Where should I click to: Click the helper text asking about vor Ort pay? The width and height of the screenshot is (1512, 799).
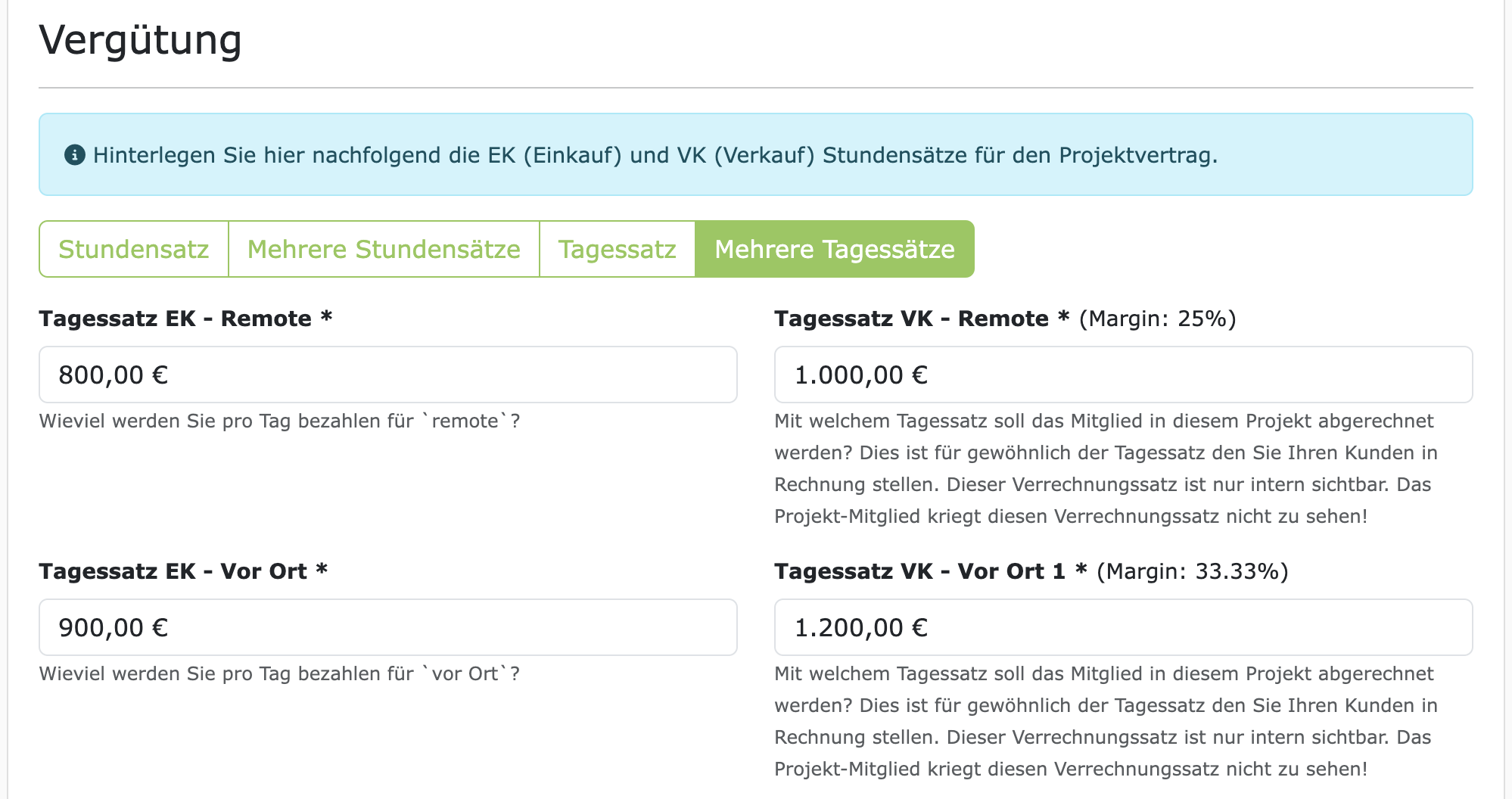point(280,672)
